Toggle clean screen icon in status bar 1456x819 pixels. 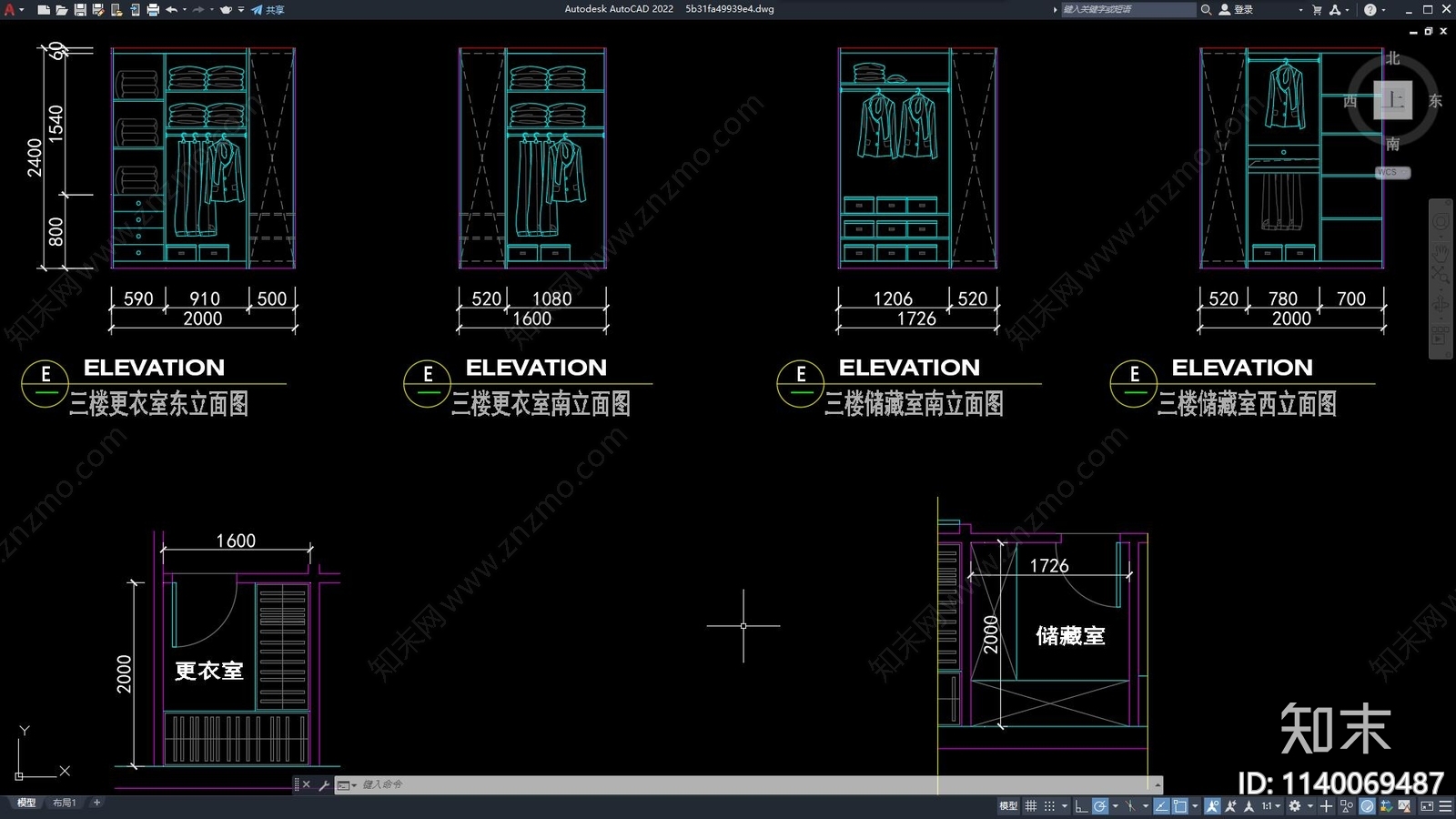[x=1427, y=806]
